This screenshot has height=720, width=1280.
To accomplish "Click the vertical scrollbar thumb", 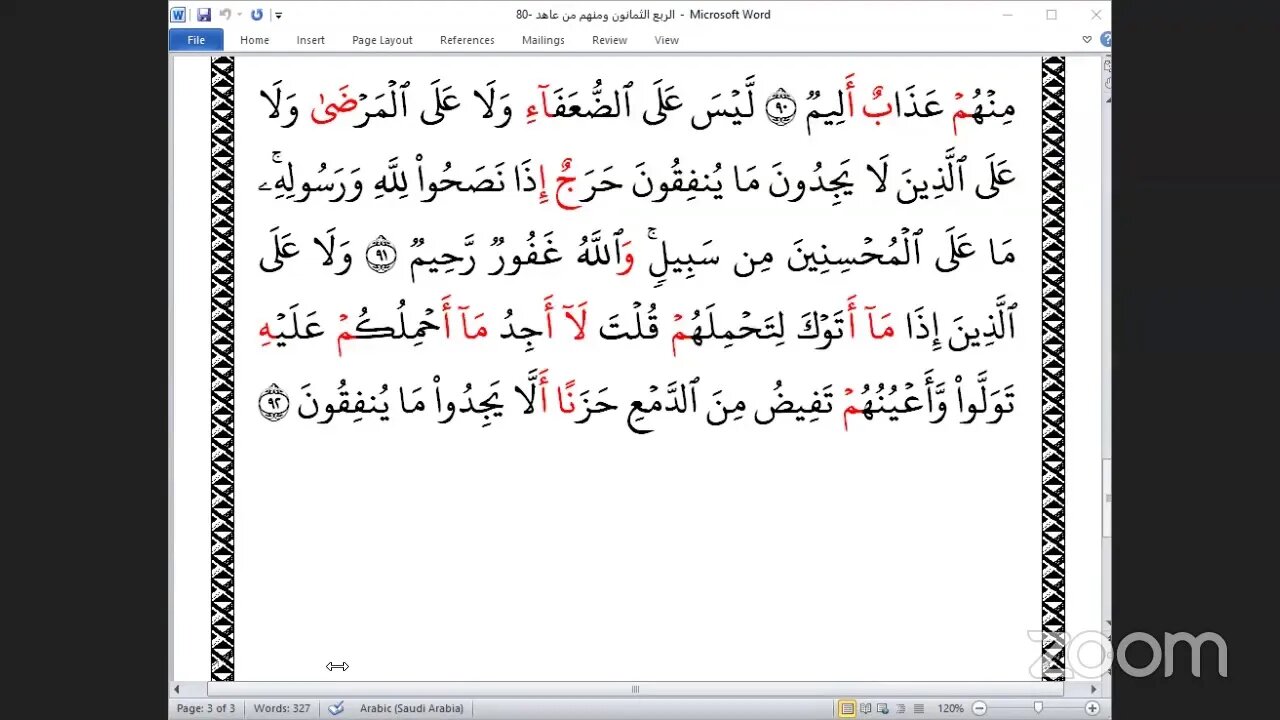I will tap(1105, 500).
